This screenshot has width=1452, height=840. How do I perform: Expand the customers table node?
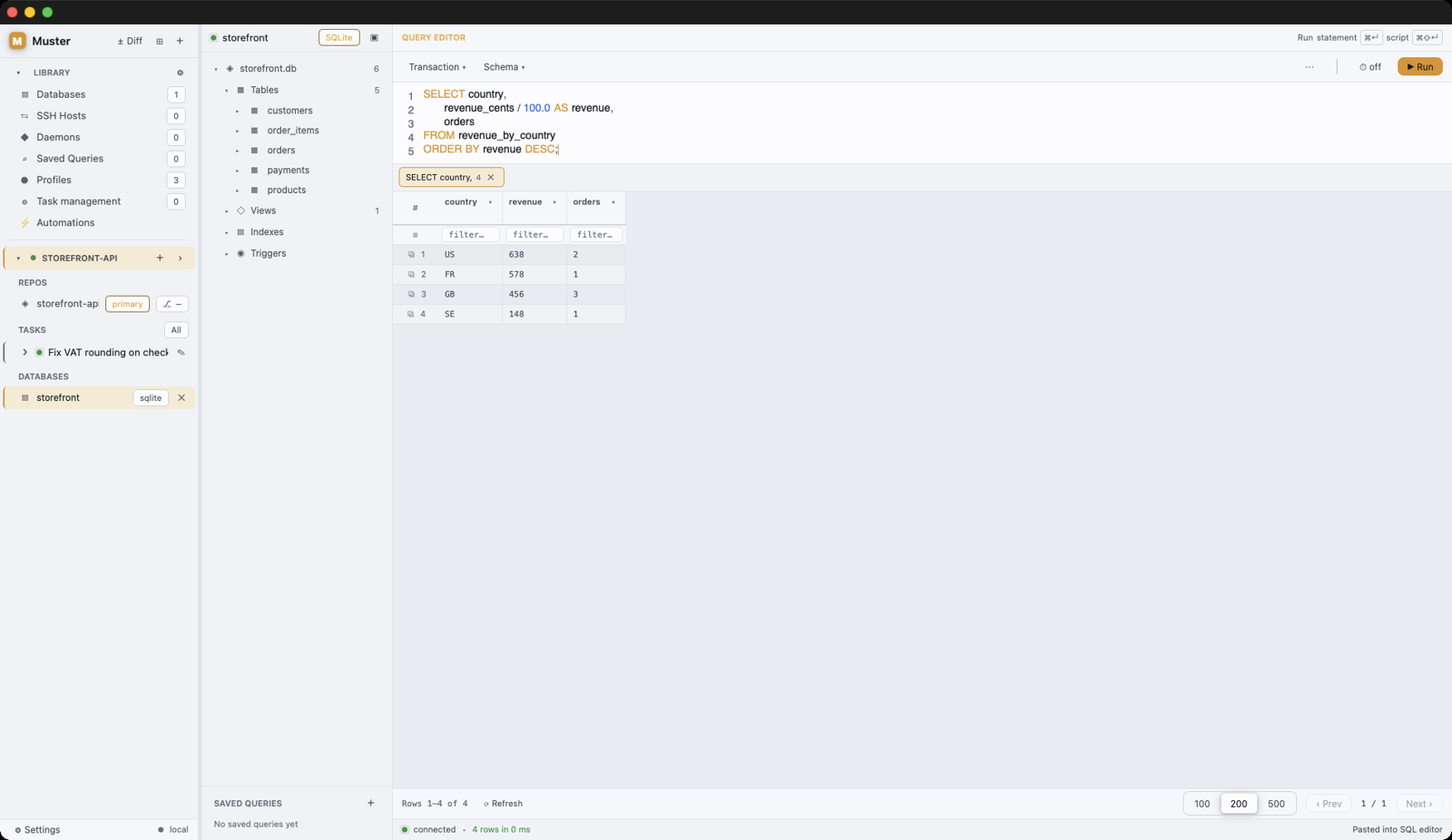[x=238, y=111]
